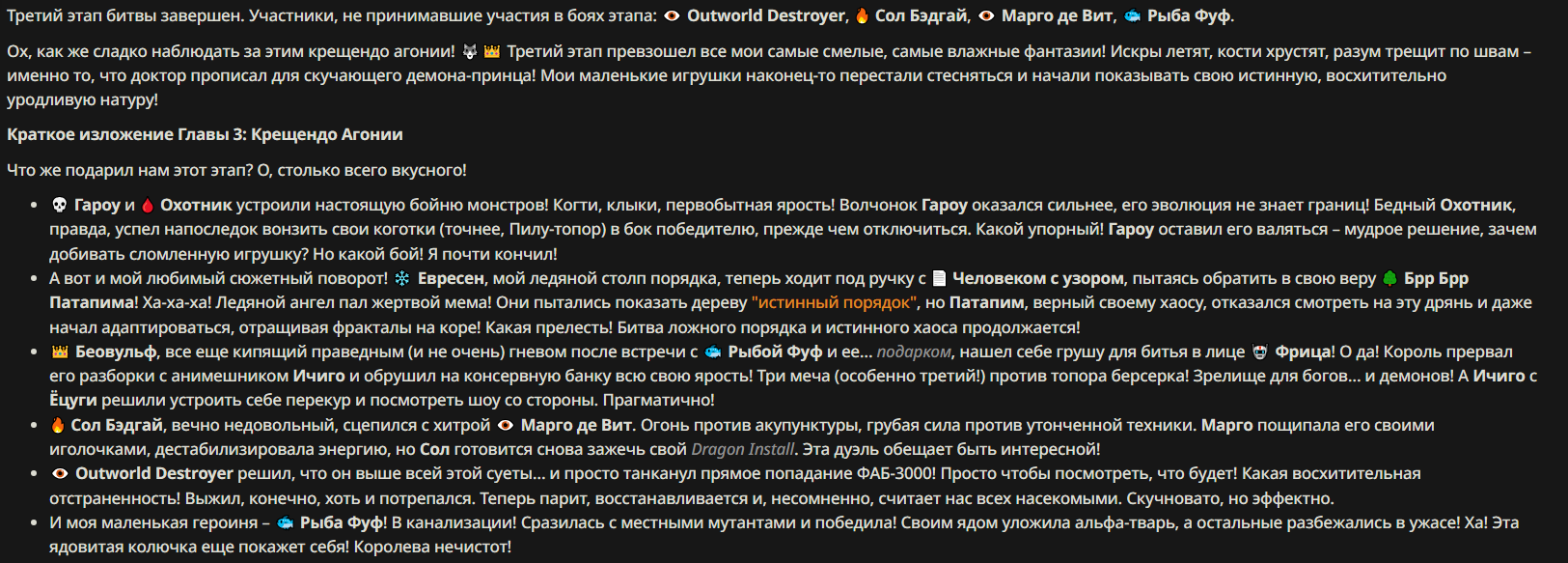This screenshot has height=563, width=1568.
Task: Click bold name 'Евресен'
Action: [451, 278]
